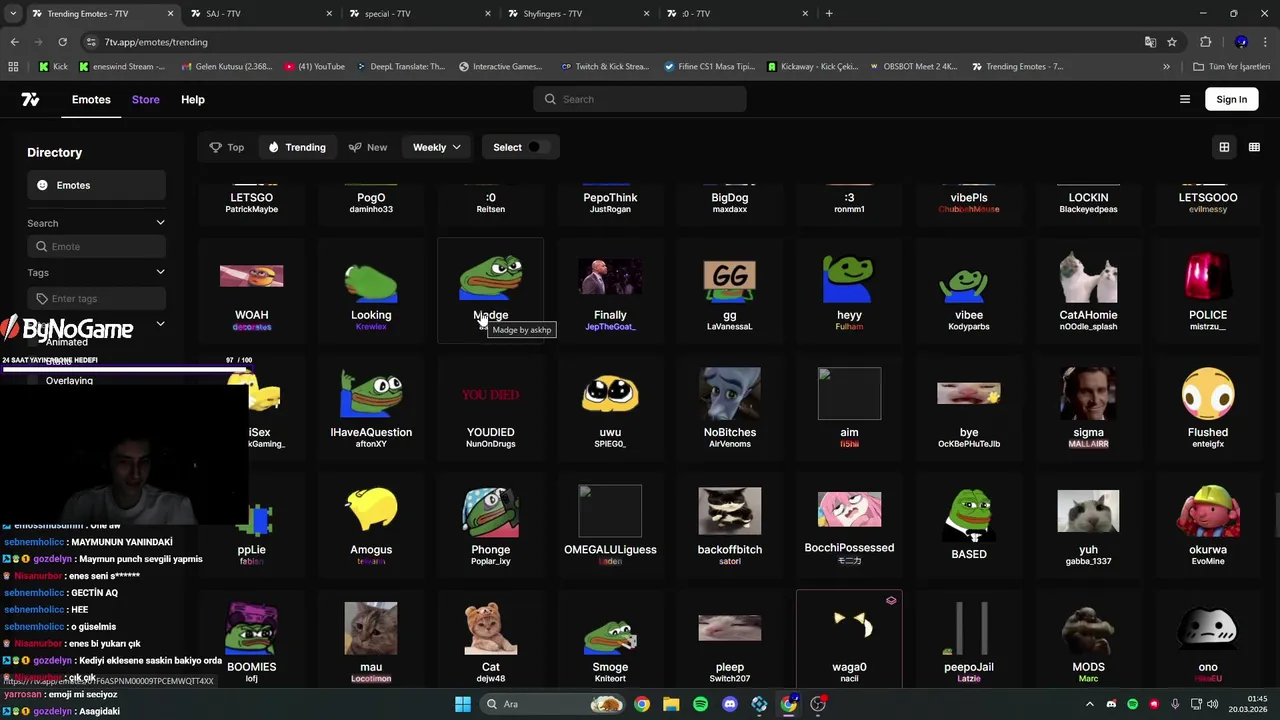
Task: Switch to compact grid view icon
Action: point(1254,147)
